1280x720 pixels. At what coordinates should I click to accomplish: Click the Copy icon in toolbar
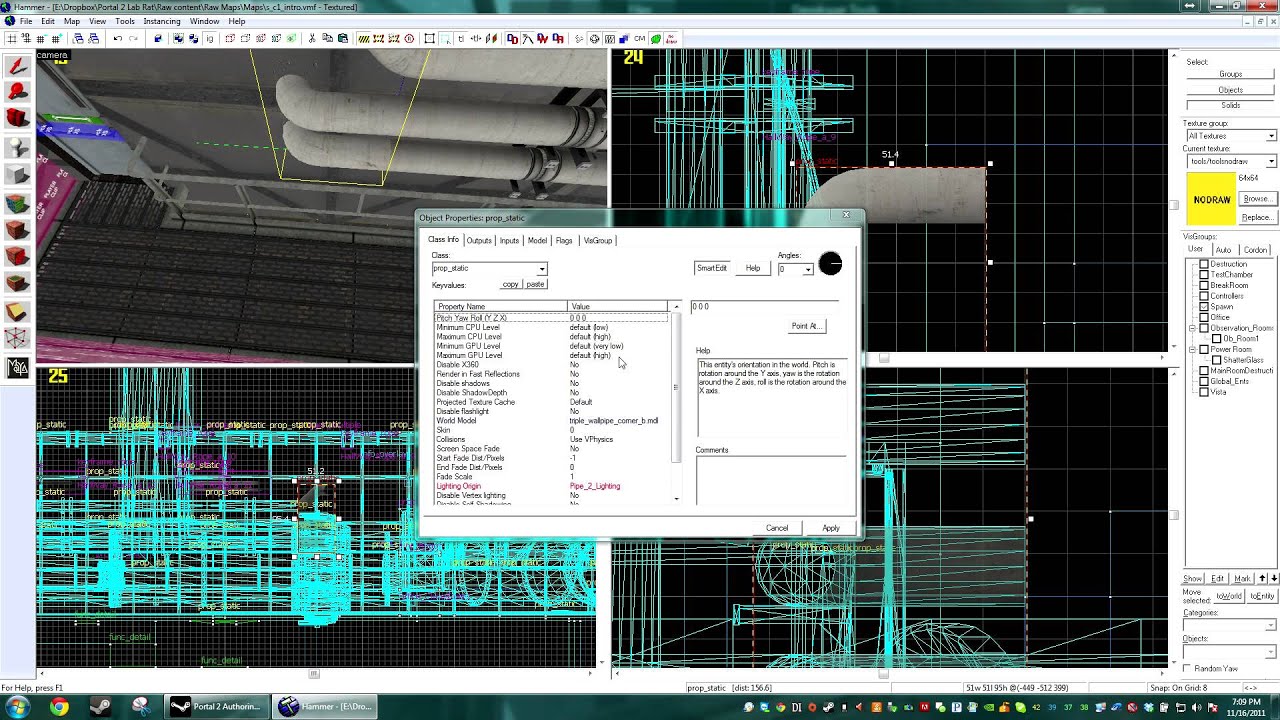pos(327,39)
